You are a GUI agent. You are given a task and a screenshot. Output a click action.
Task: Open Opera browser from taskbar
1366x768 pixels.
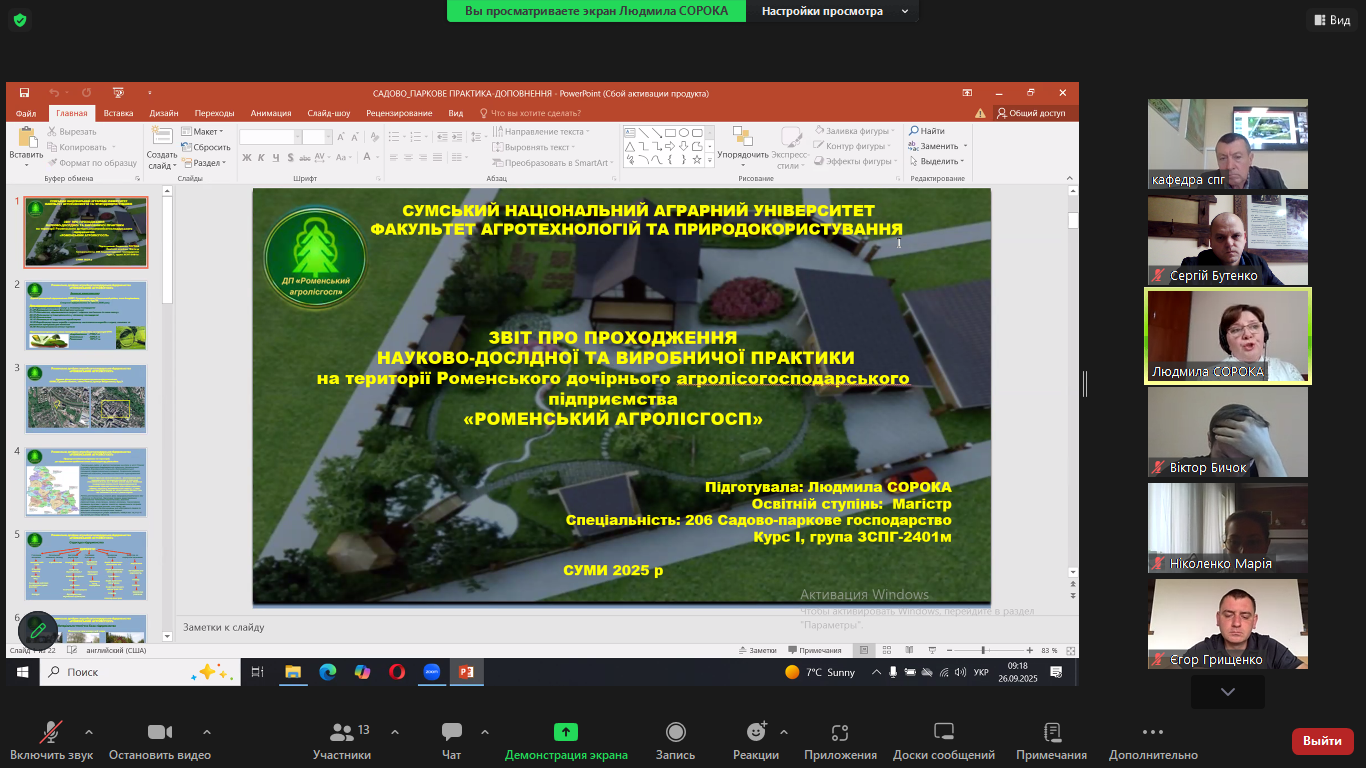(397, 672)
